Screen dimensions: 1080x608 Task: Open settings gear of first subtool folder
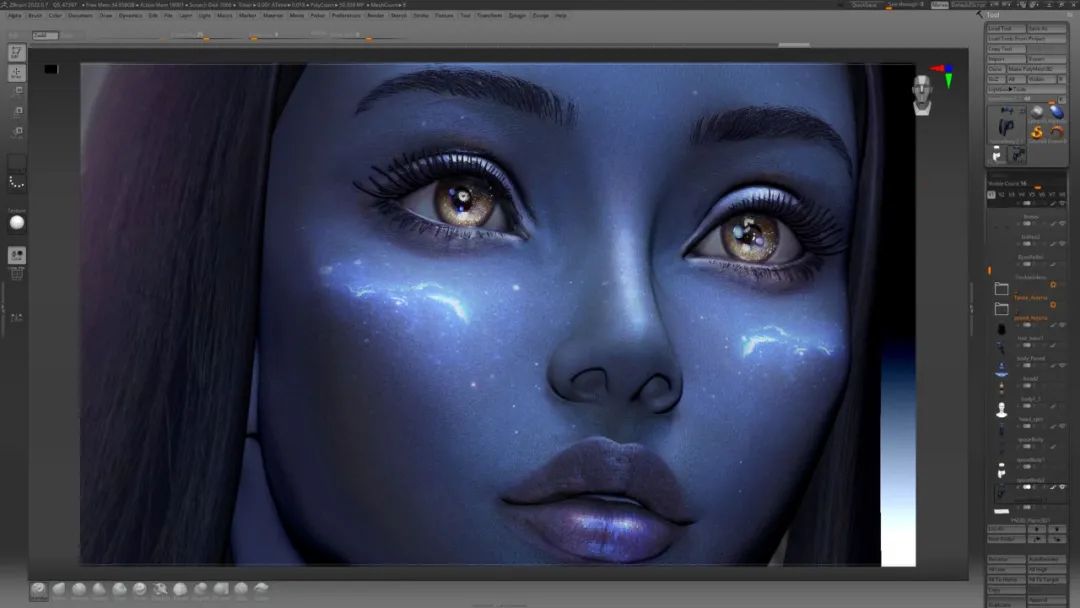click(x=1053, y=284)
